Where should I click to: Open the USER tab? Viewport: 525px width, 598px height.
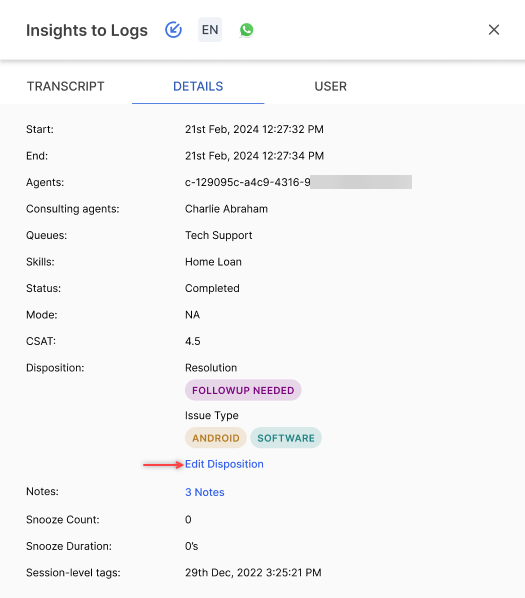(331, 87)
